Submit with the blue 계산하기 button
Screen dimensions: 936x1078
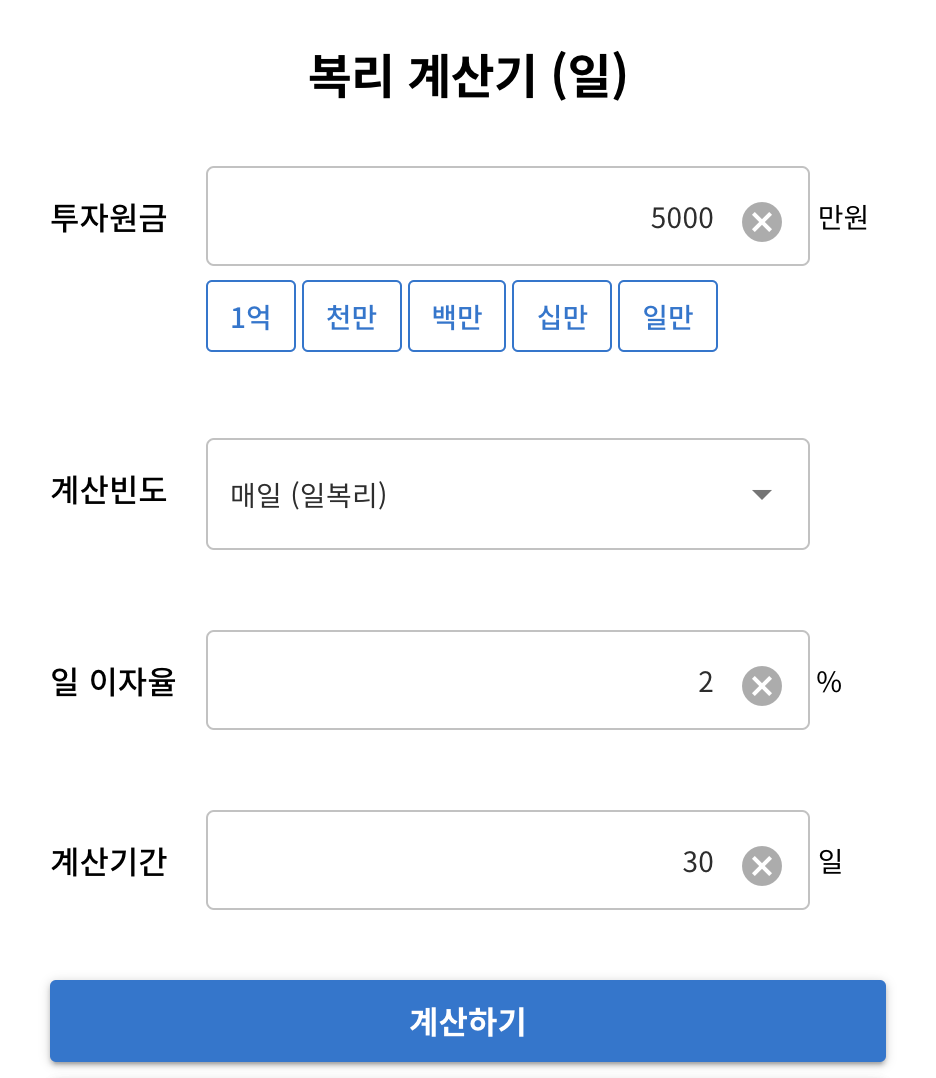click(x=468, y=1021)
